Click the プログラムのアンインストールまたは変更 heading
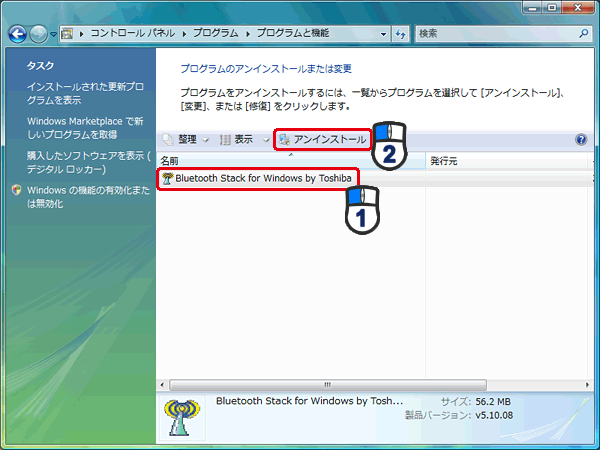This screenshot has width=600, height=450. coord(266,69)
